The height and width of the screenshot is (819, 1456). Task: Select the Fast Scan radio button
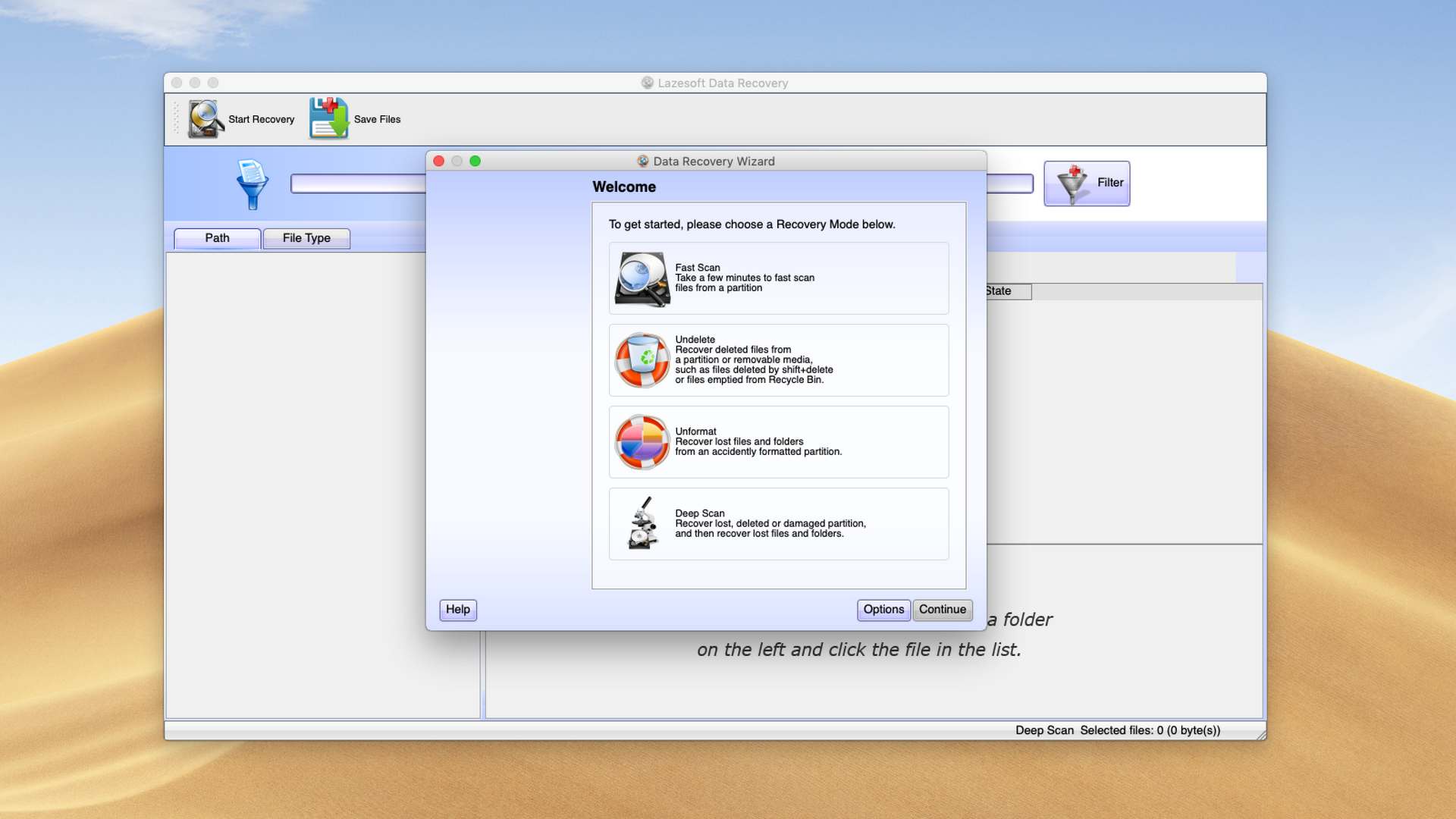(779, 278)
